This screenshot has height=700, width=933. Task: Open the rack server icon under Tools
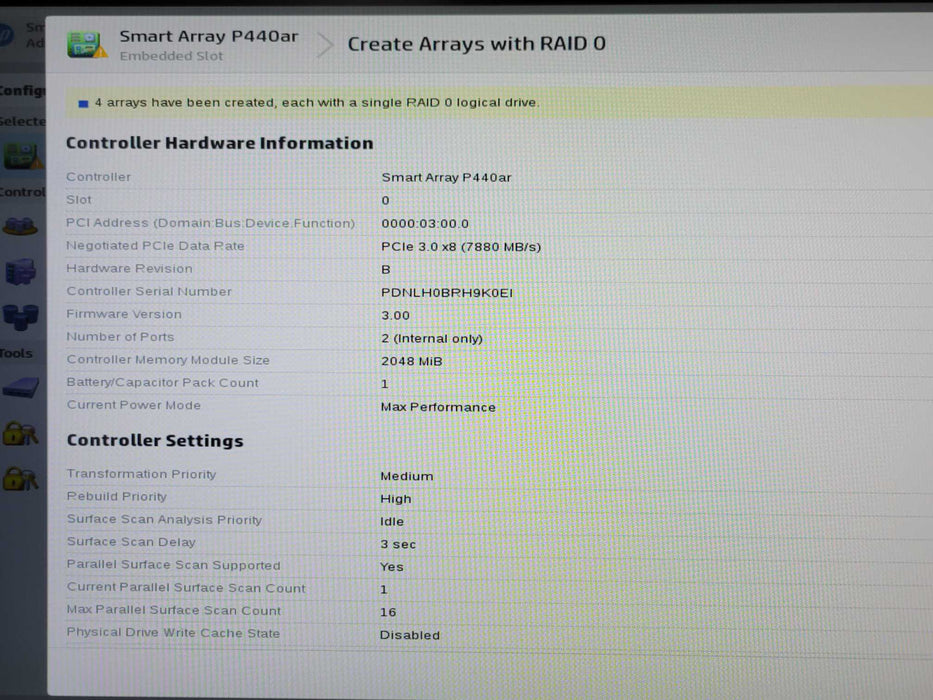20,388
